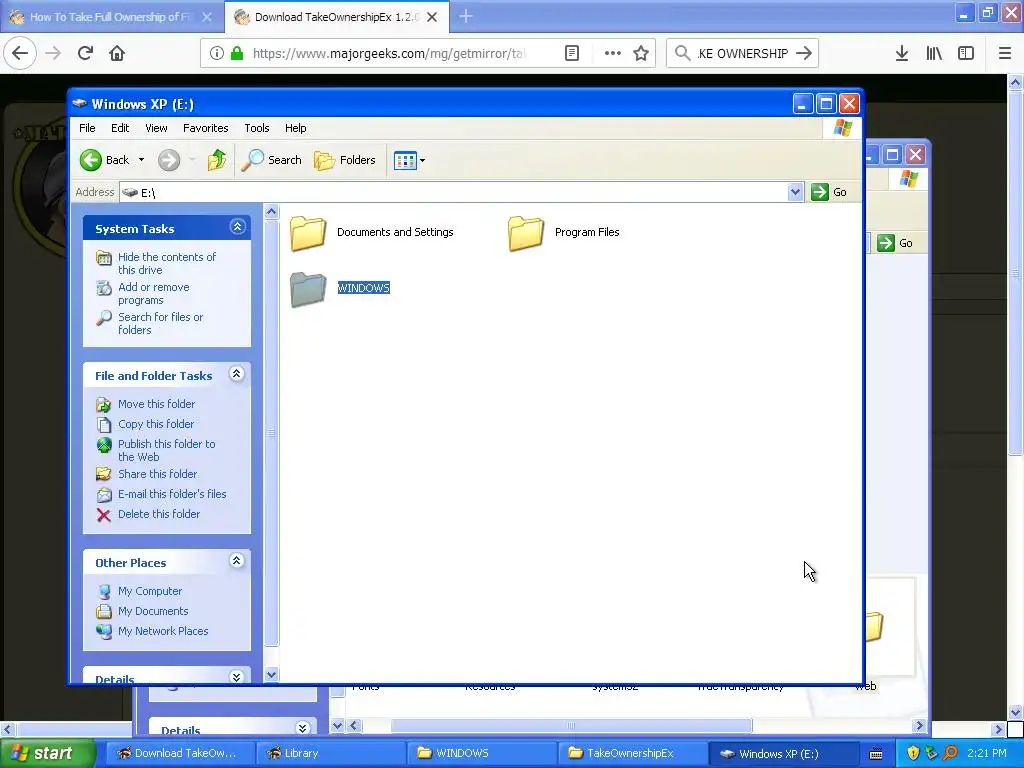Select the Documents and Settings folder icon
This screenshot has width=1024, height=768.
pos(308,233)
